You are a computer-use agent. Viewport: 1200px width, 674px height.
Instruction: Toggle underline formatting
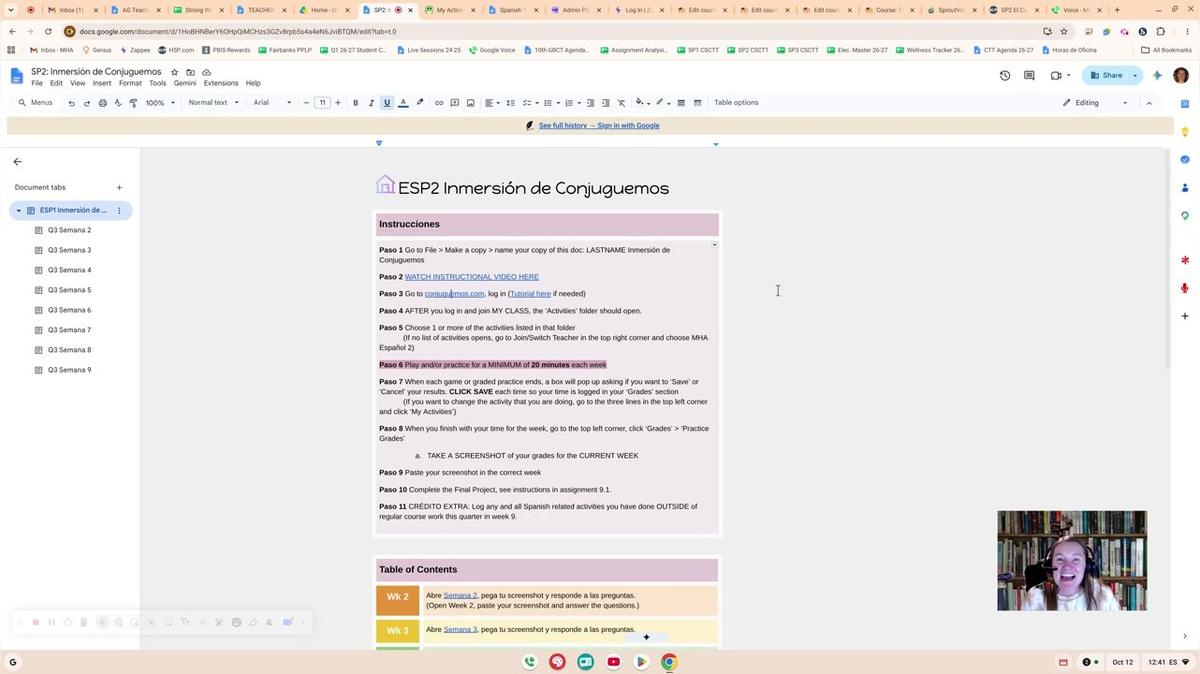(387, 103)
